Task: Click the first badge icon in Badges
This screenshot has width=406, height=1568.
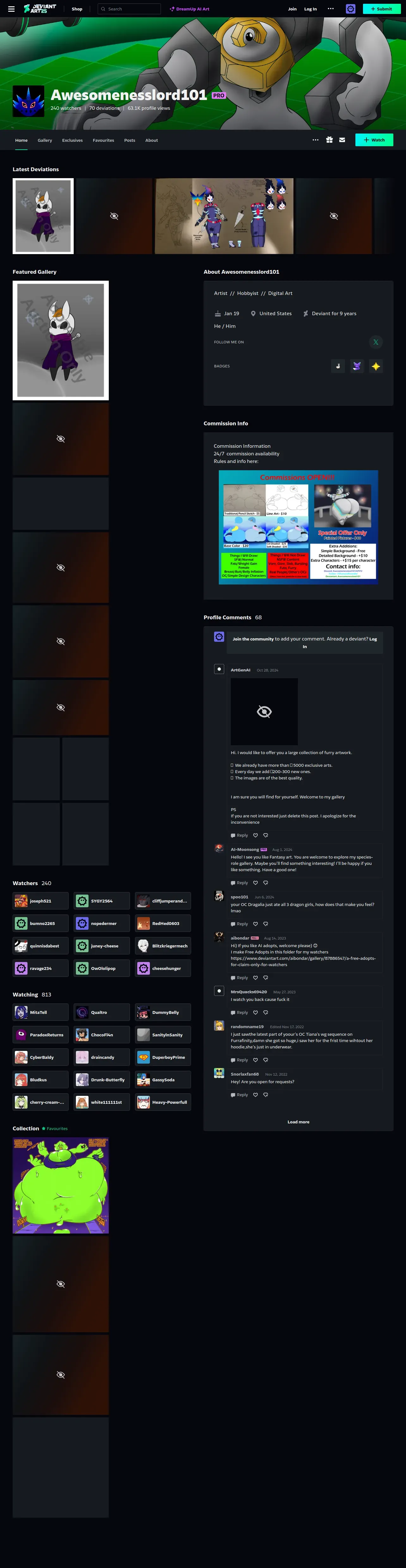Action: click(x=337, y=366)
